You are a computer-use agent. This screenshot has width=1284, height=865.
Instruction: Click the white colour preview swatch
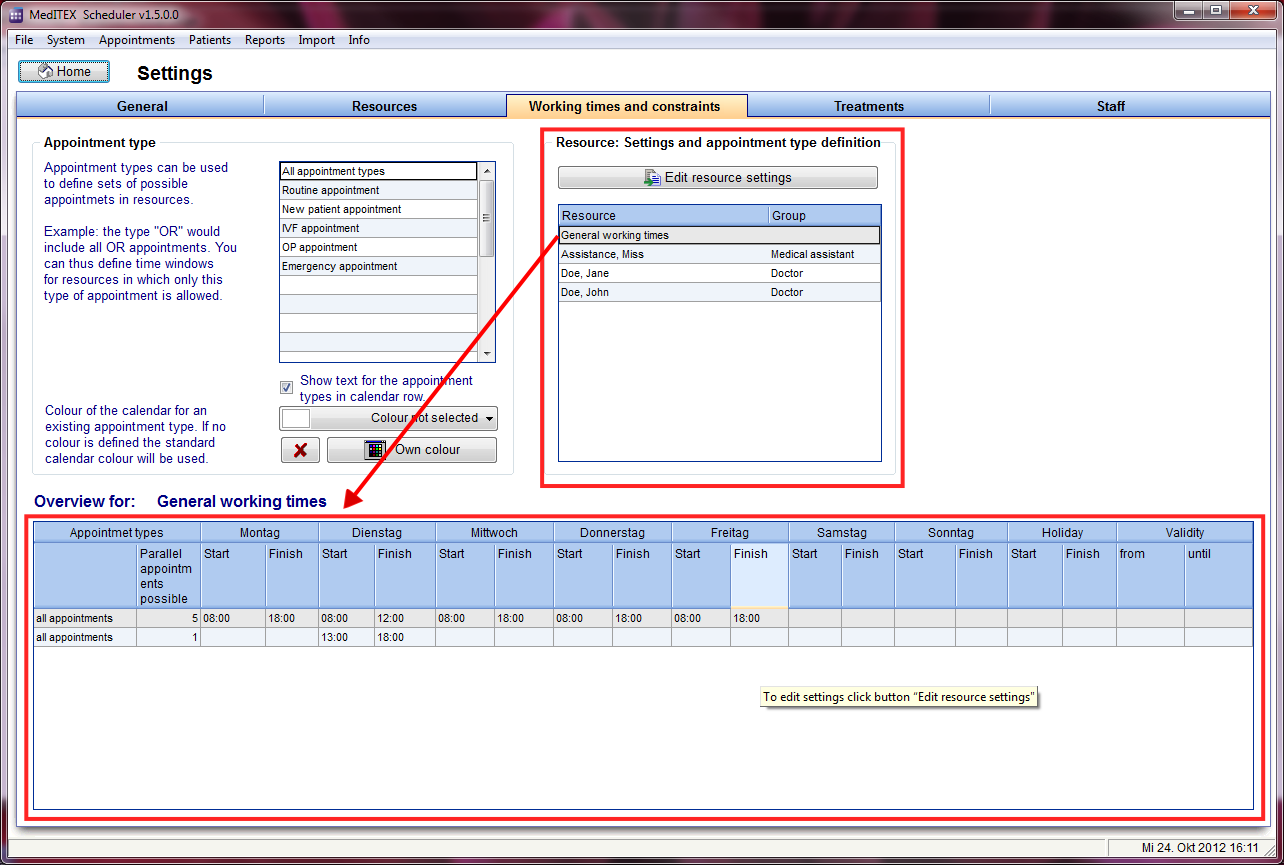pos(296,418)
